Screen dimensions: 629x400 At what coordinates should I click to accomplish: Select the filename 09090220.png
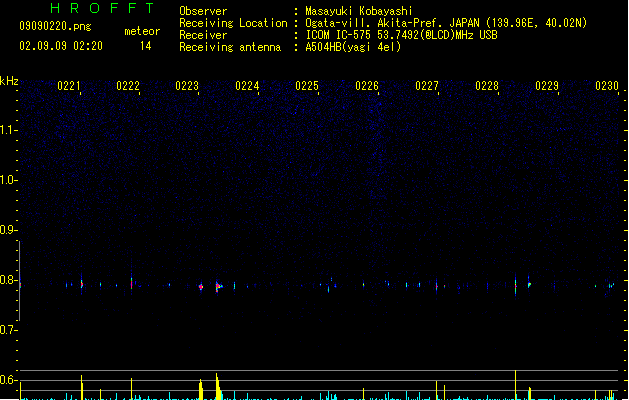pos(55,26)
